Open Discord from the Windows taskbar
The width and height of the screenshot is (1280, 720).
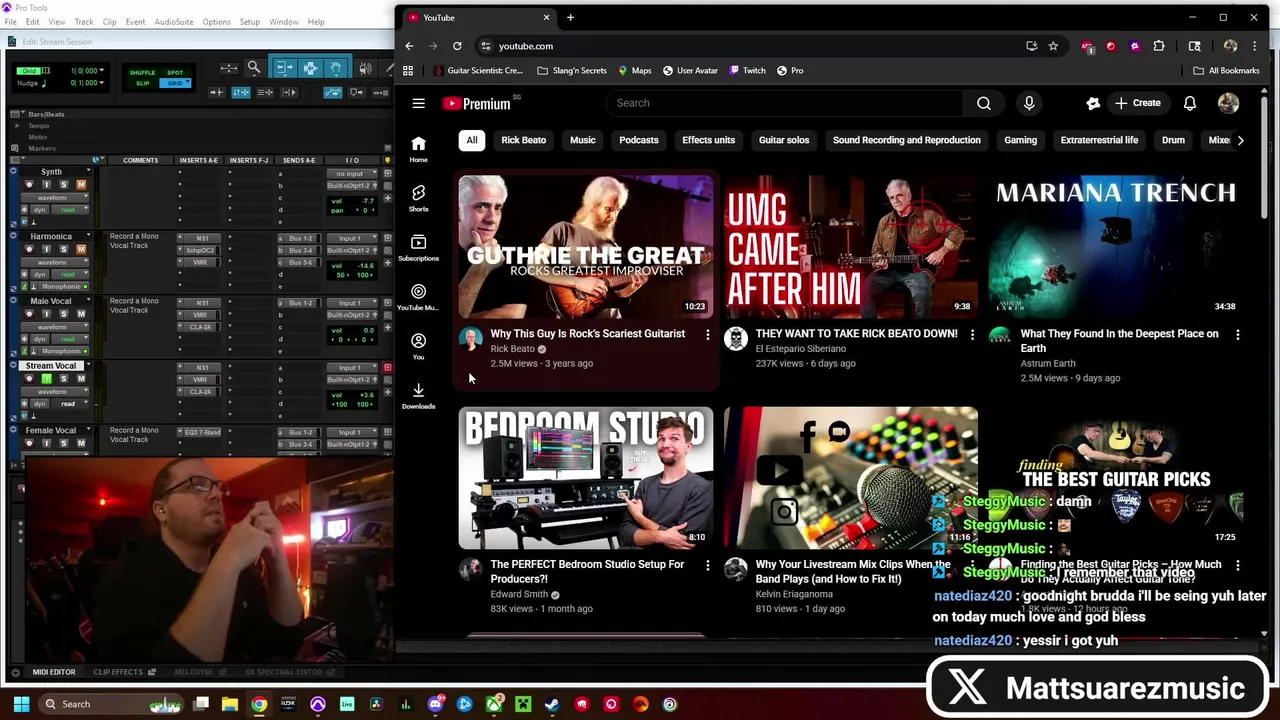pos(435,704)
